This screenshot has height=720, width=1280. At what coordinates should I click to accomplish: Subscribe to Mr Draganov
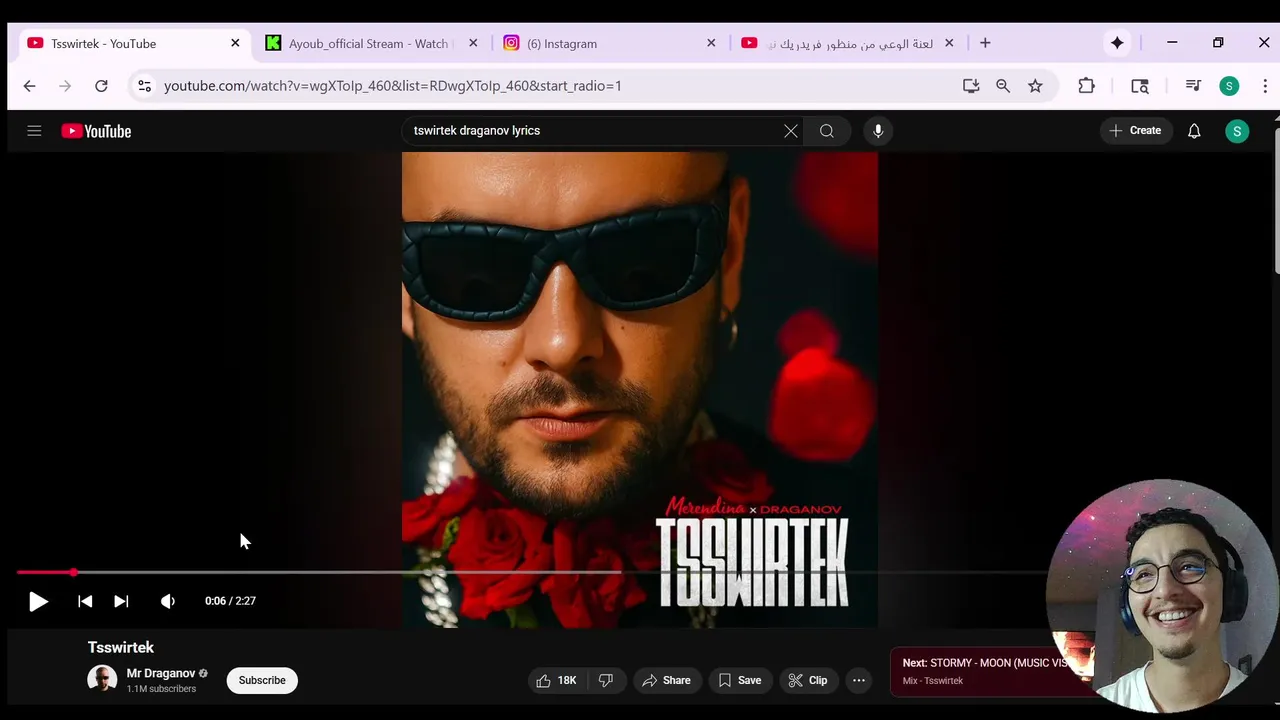[262, 680]
